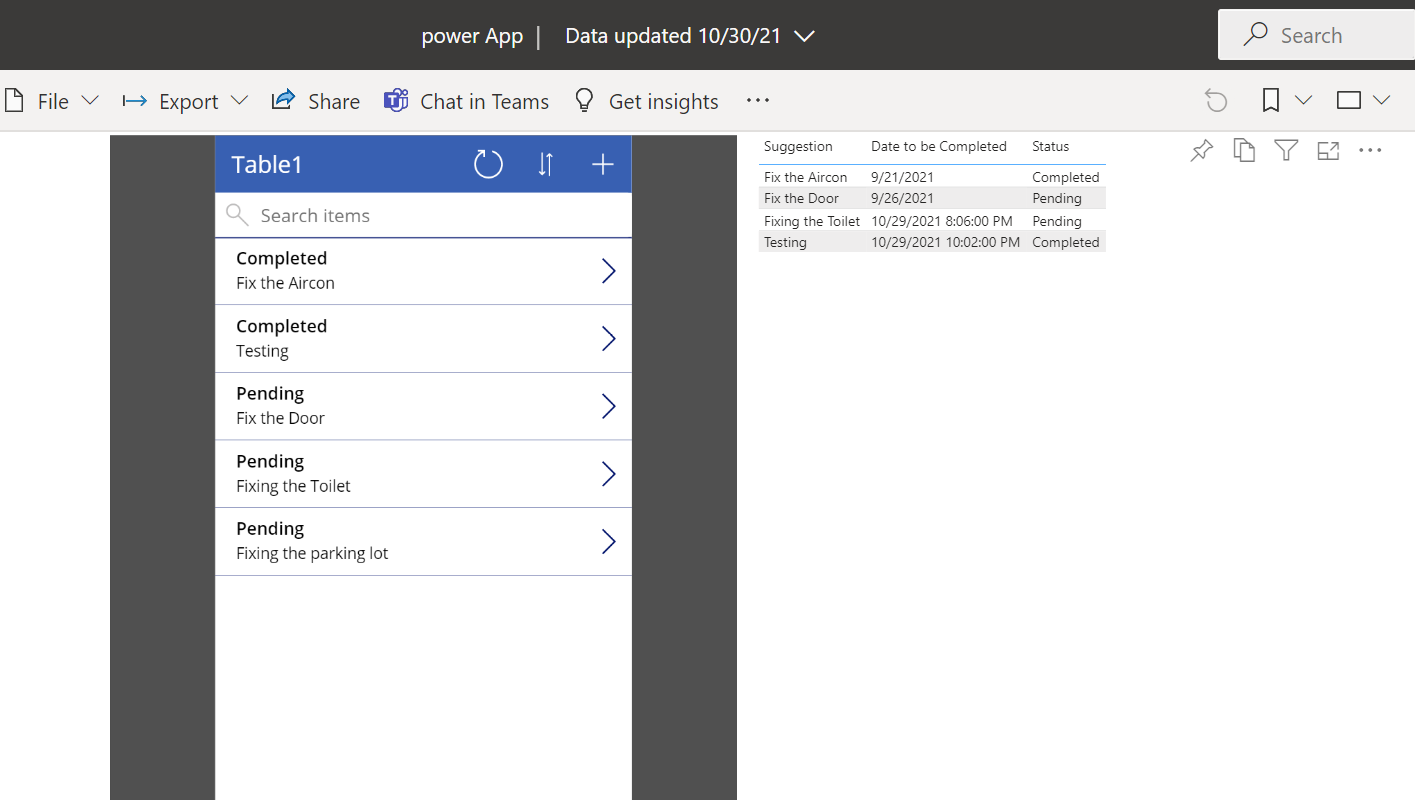Image resolution: width=1415 pixels, height=800 pixels.
Task: Add a new item with the plus icon
Action: (x=602, y=164)
